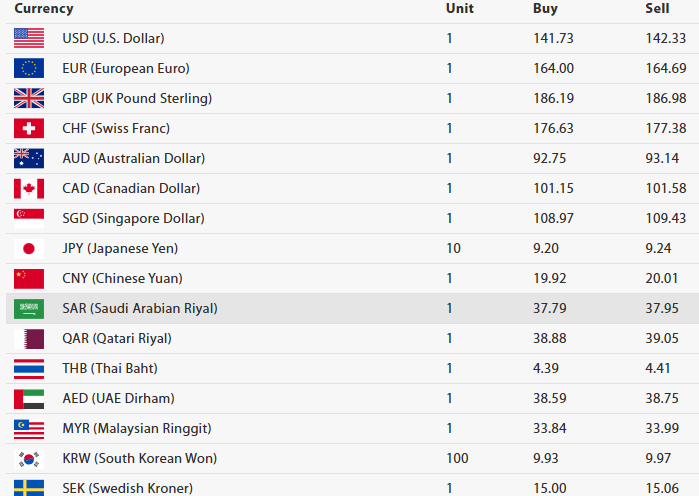
Task: Click the USD buy rate 141.73
Action: coord(553,38)
